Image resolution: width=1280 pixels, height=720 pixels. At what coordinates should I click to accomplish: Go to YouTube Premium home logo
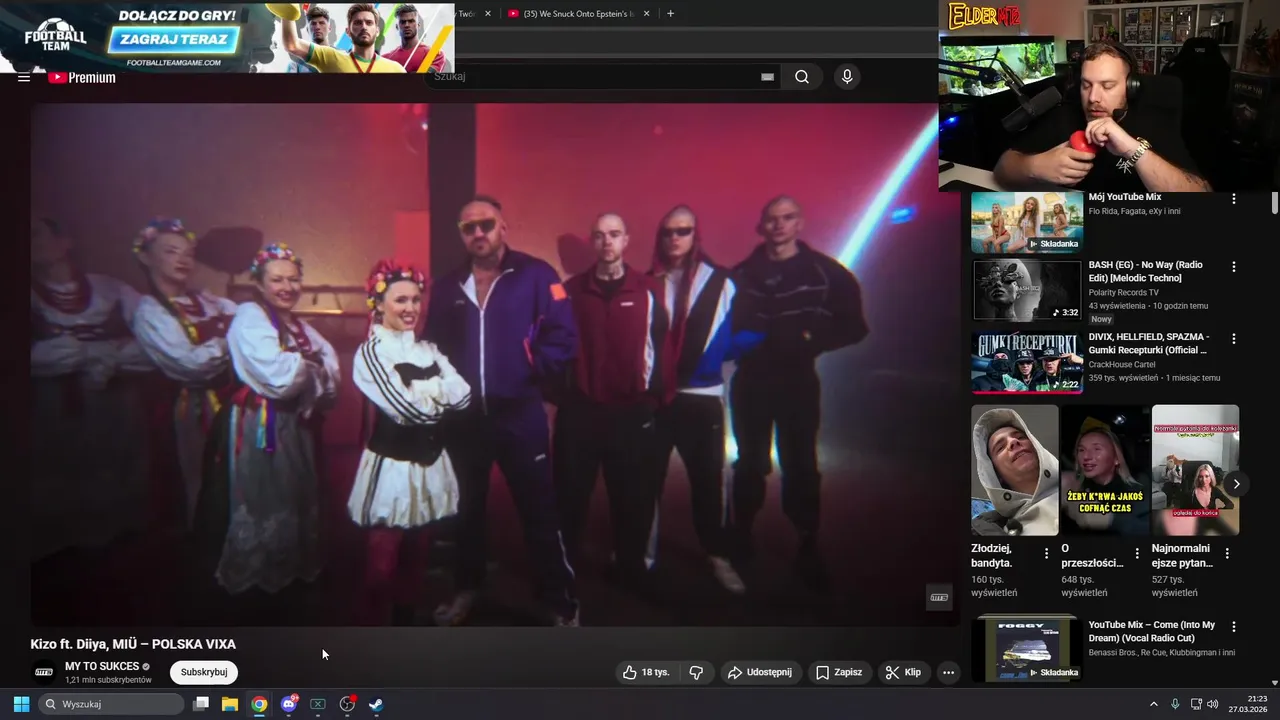tap(82, 77)
